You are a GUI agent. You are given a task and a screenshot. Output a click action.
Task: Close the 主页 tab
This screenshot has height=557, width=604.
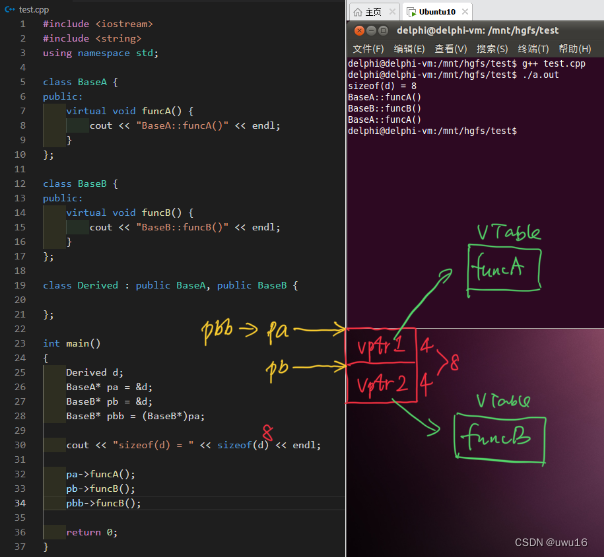pyautogui.click(x=392, y=12)
